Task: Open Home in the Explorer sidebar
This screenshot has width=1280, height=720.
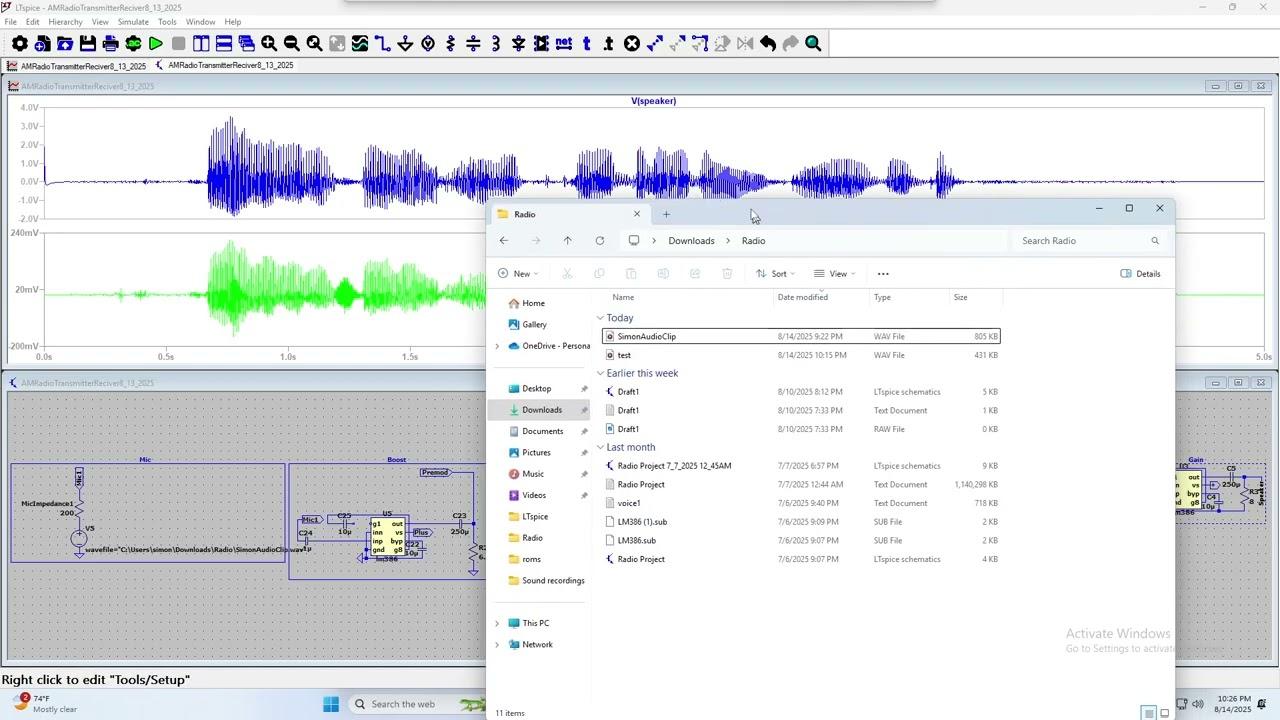Action: point(533,303)
